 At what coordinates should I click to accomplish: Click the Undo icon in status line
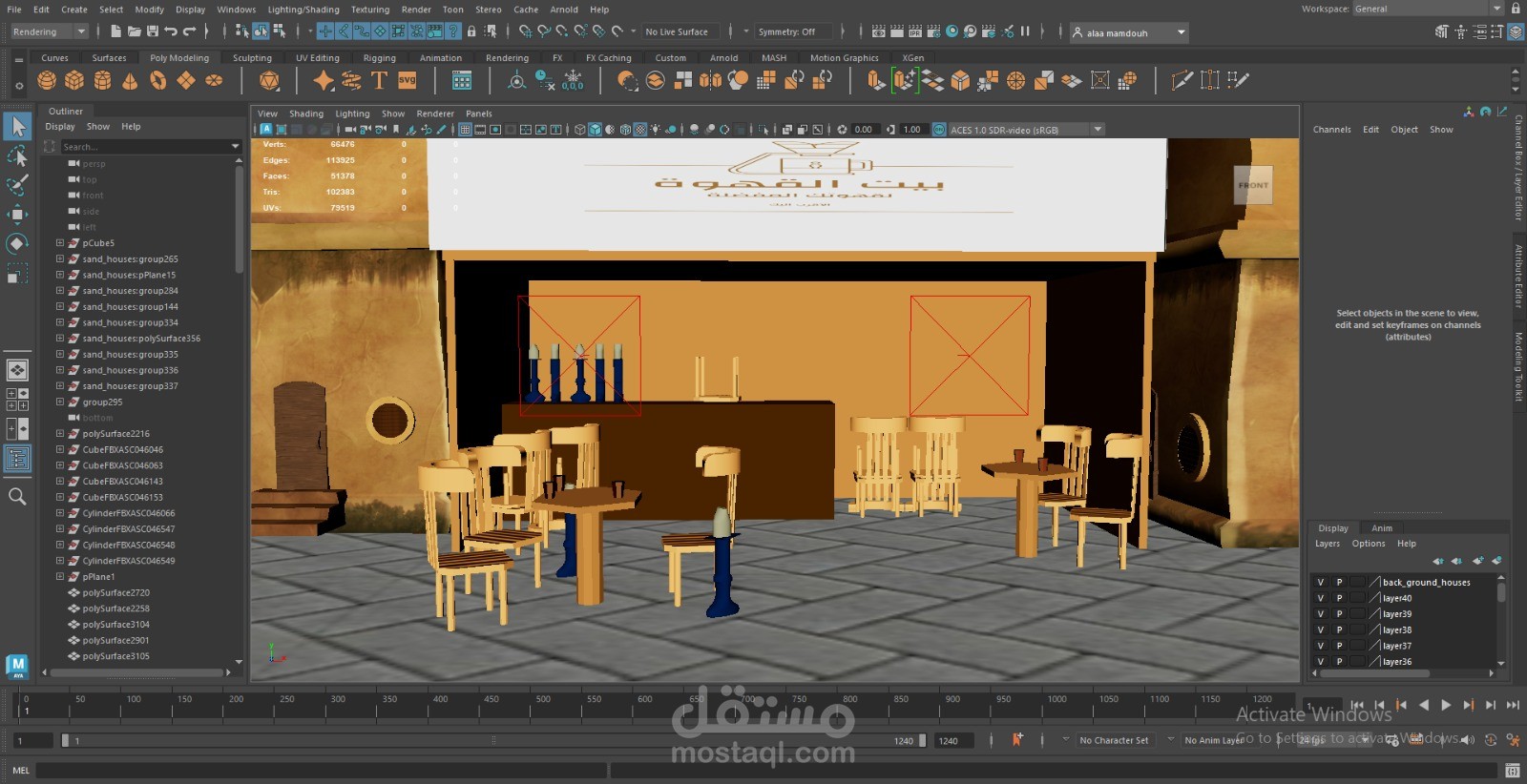coord(170,31)
